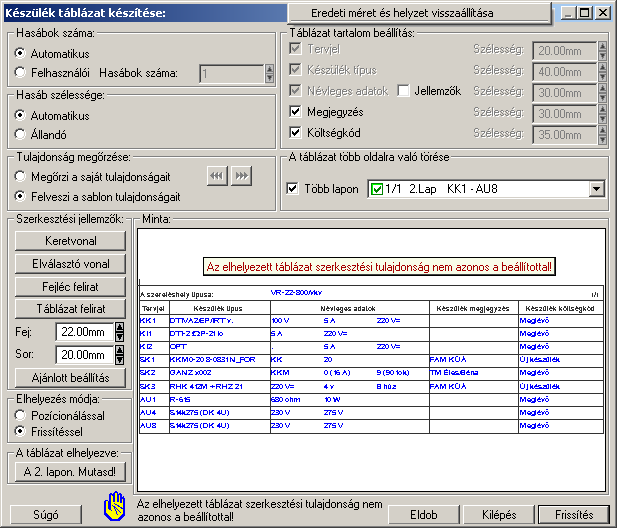Apply Ajánlott beállítás
The width and height of the screenshot is (617, 528).
(70, 378)
